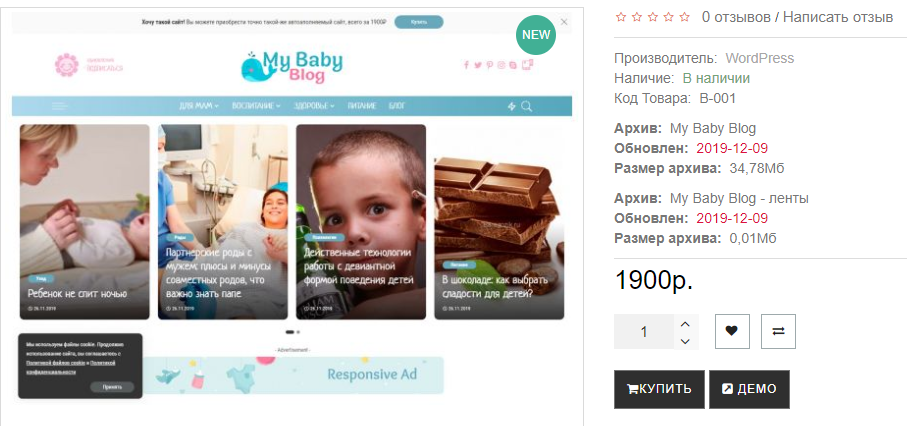Screen dimensions: 907x426
Task: Click the compare arrows icon button
Action: (x=778, y=332)
